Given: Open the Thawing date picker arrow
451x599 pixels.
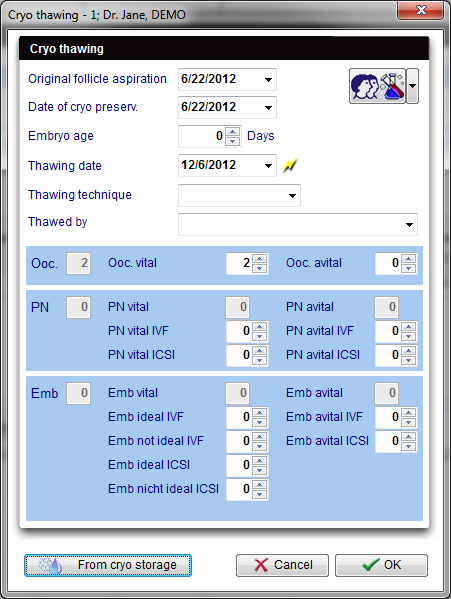Looking at the screenshot, I should [268, 166].
